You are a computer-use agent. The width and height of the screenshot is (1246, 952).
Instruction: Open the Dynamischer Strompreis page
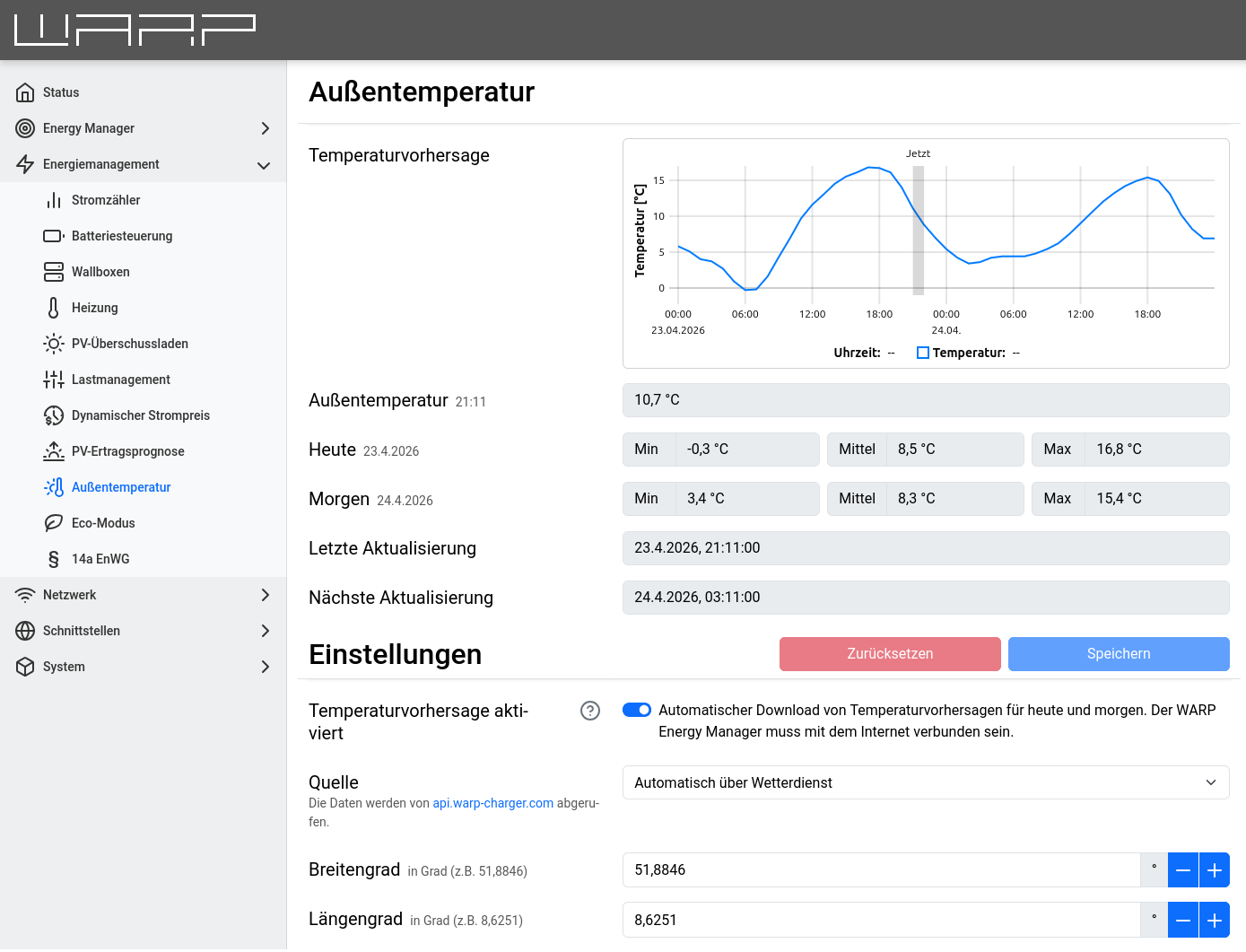tap(140, 415)
